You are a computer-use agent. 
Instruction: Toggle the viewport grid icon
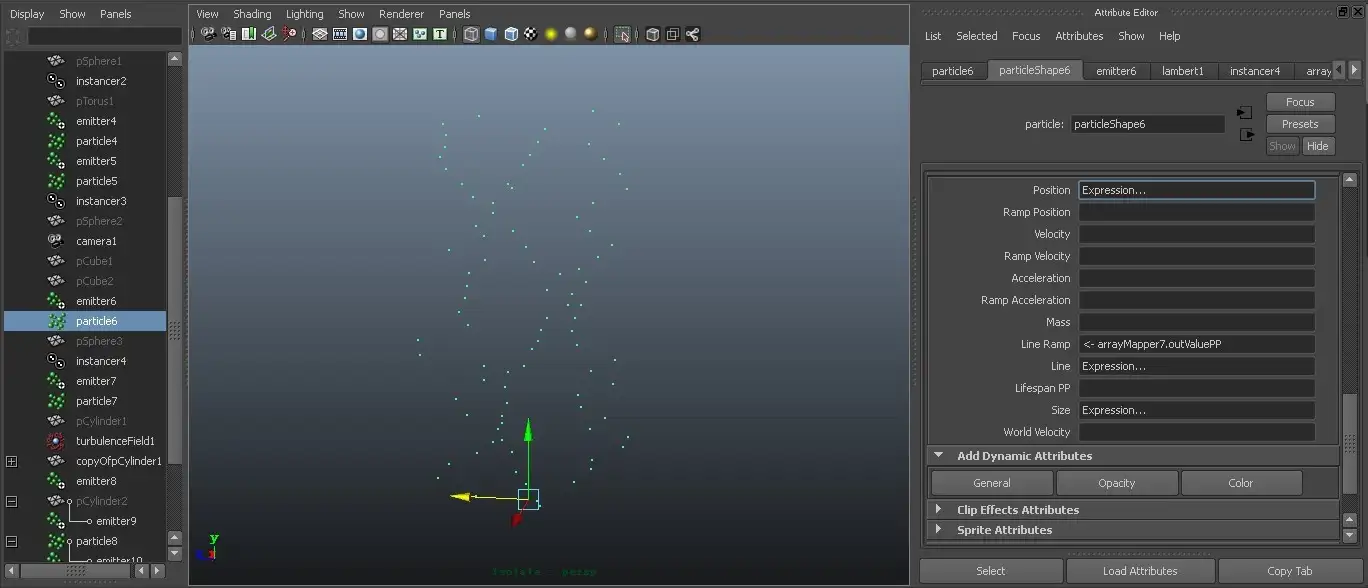point(320,34)
